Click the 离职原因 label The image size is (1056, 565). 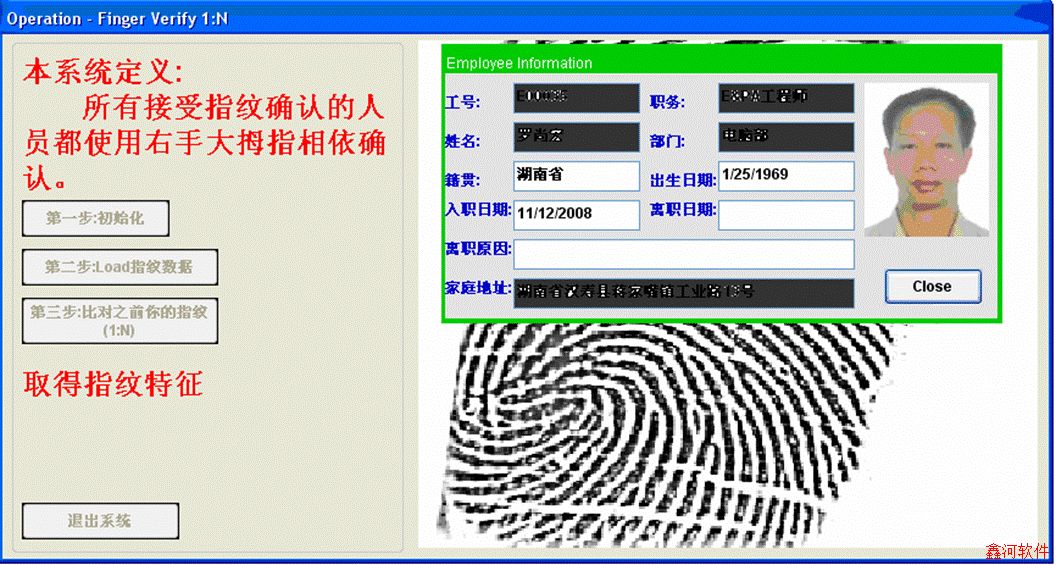pyautogui.click(x=478, y=248)
